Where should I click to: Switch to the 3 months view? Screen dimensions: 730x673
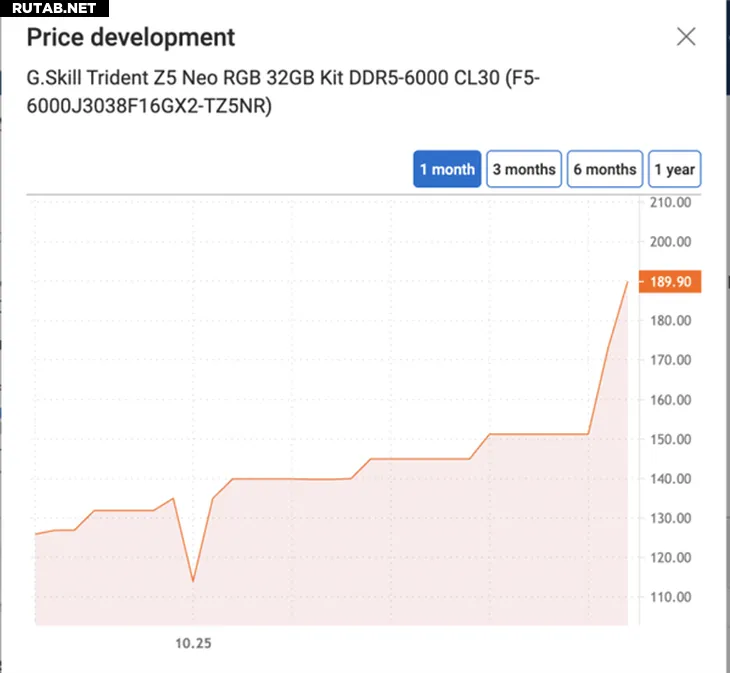(524, 169)
